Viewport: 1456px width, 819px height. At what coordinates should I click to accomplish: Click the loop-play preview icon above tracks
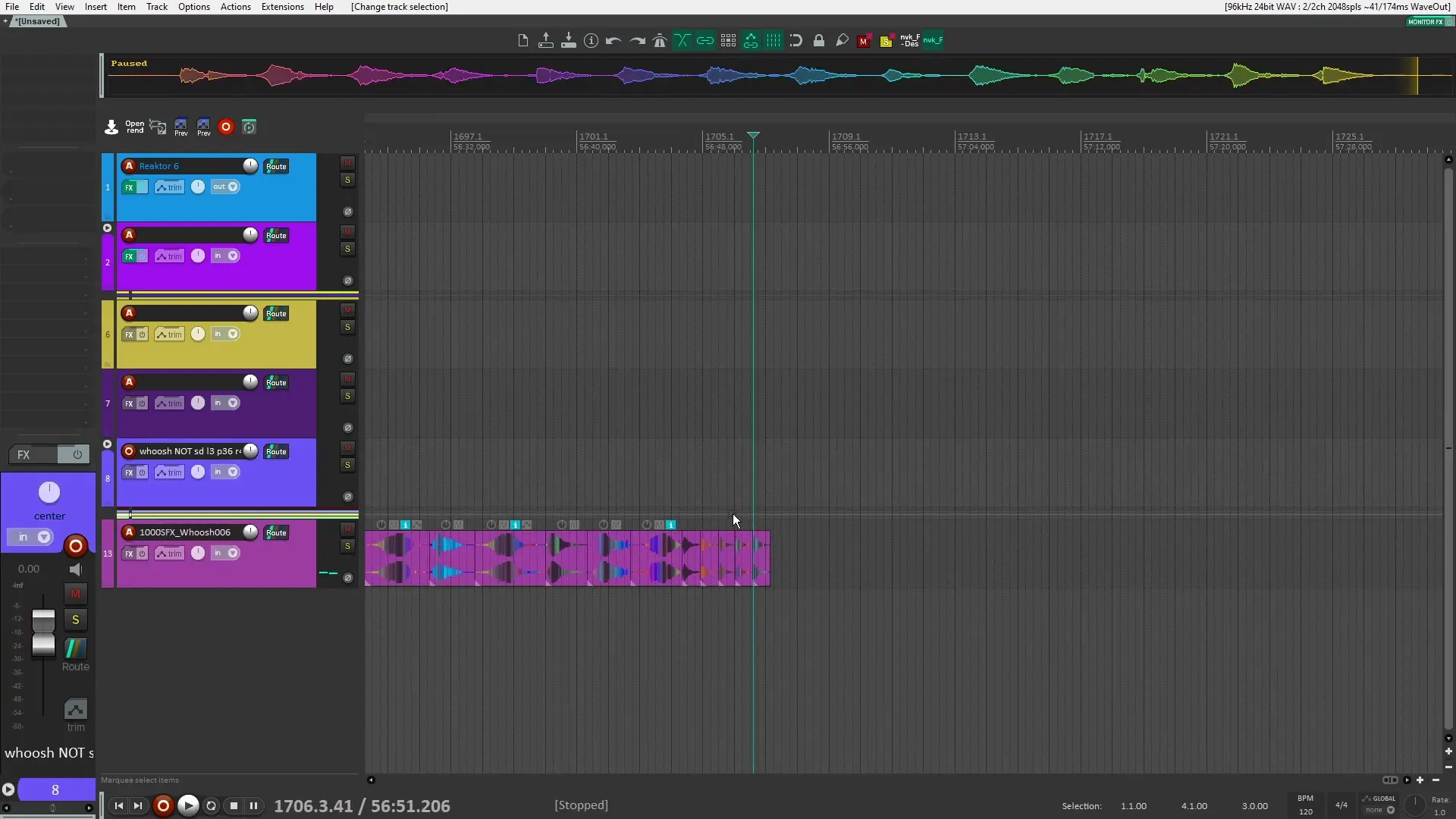[249, 127]
